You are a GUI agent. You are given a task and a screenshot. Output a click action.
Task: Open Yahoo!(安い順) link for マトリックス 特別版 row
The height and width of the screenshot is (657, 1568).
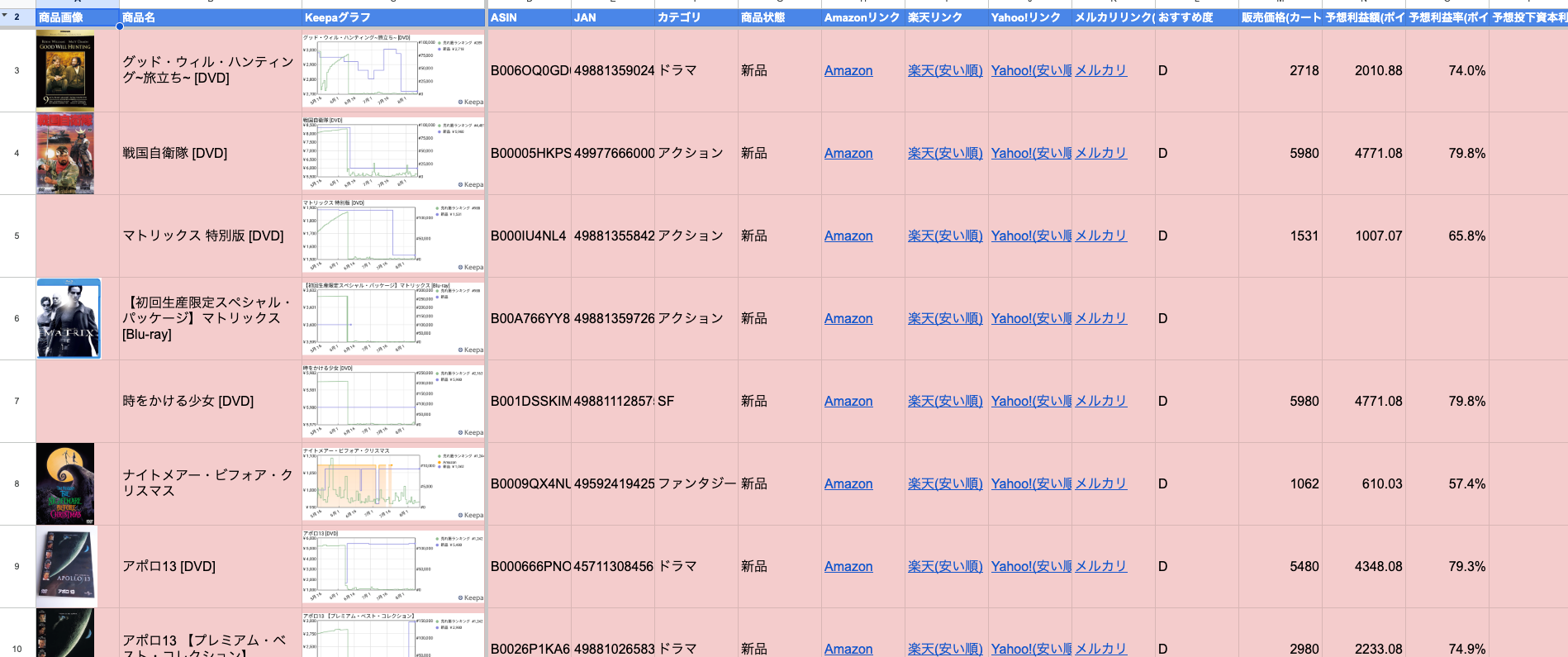click(1031, 236)
